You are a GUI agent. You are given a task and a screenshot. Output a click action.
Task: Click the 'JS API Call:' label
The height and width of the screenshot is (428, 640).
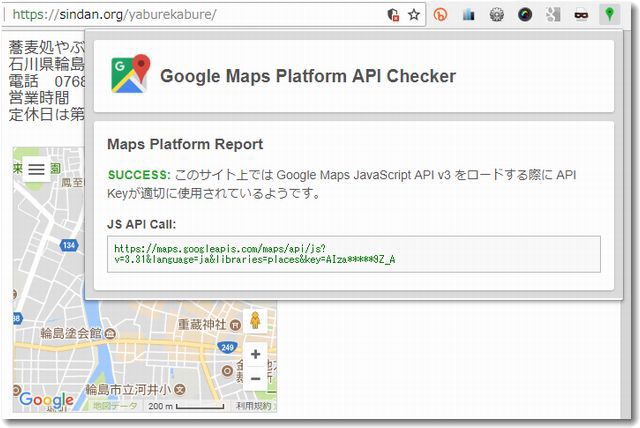[x=141, y=224]
